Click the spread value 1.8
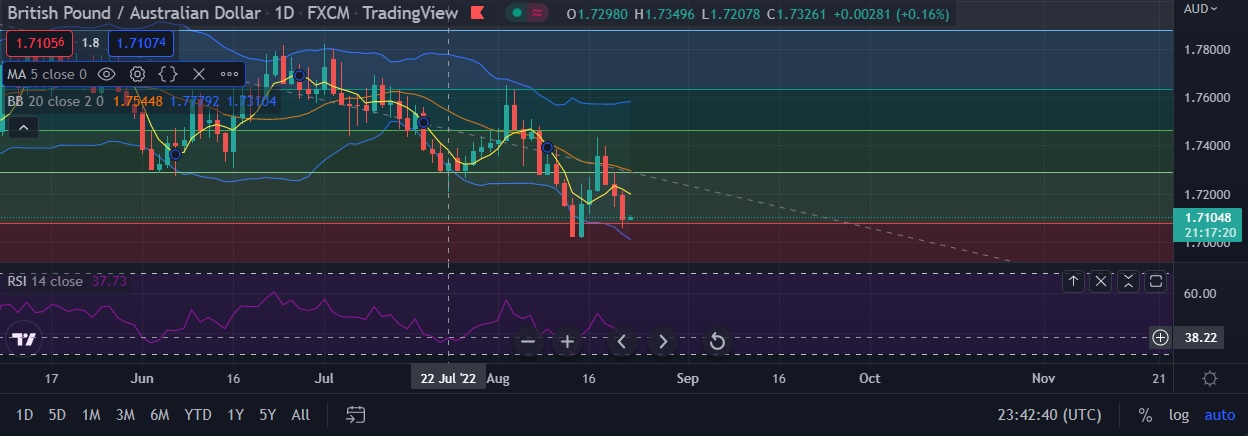Image resolution: width=1248 pixels, height=436 pixels. [x=90, y=43]
